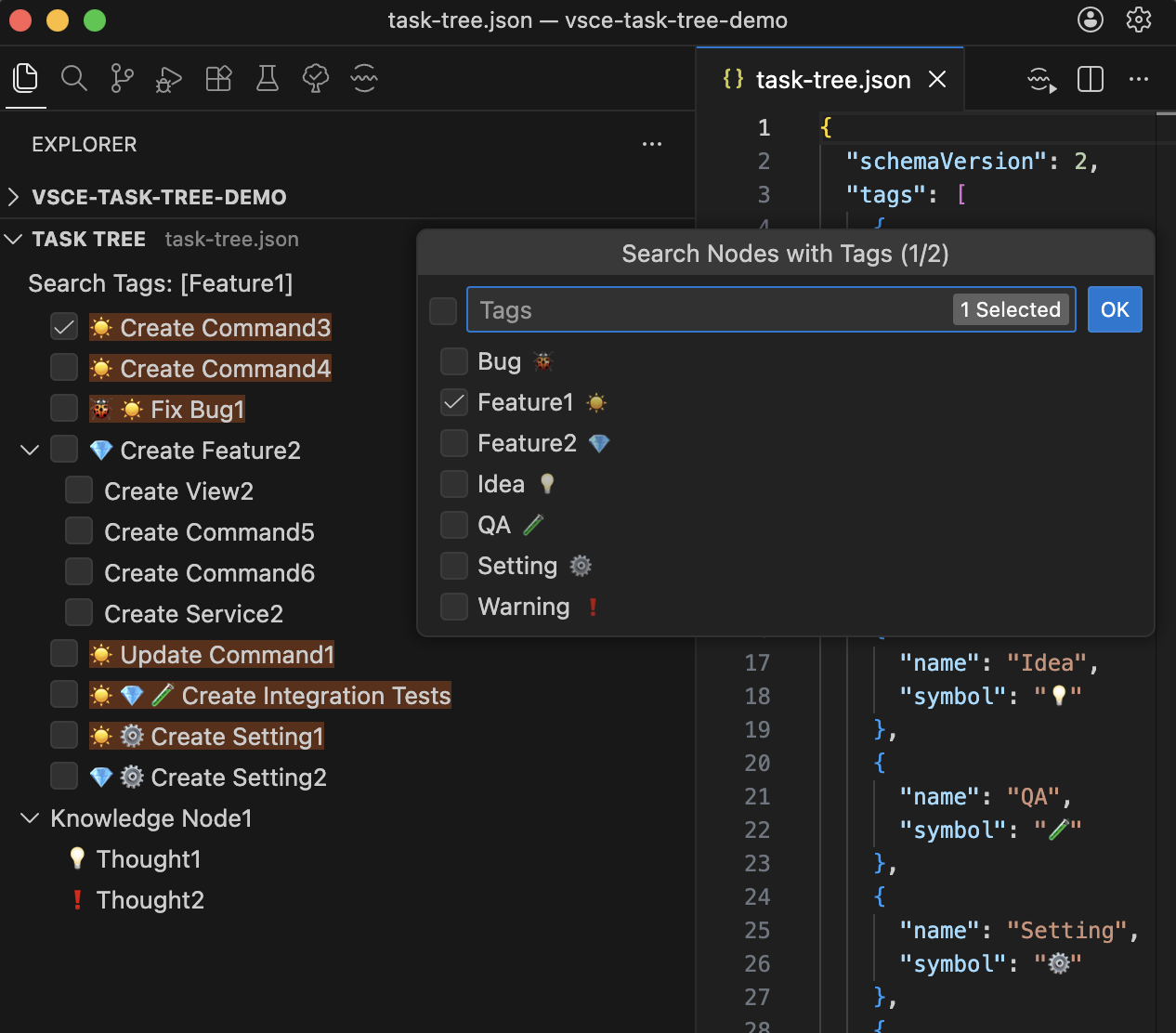Check the Bug tag checkbox
Image resolution: width=1176 pixels, height=1033 pixels.
(x=454, y=361)
